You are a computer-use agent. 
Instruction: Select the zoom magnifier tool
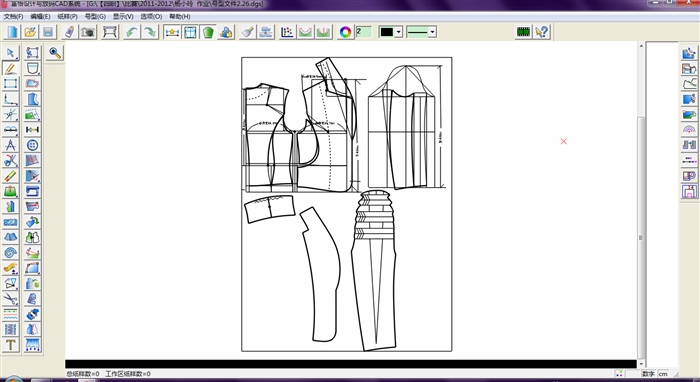click(55, 53)
